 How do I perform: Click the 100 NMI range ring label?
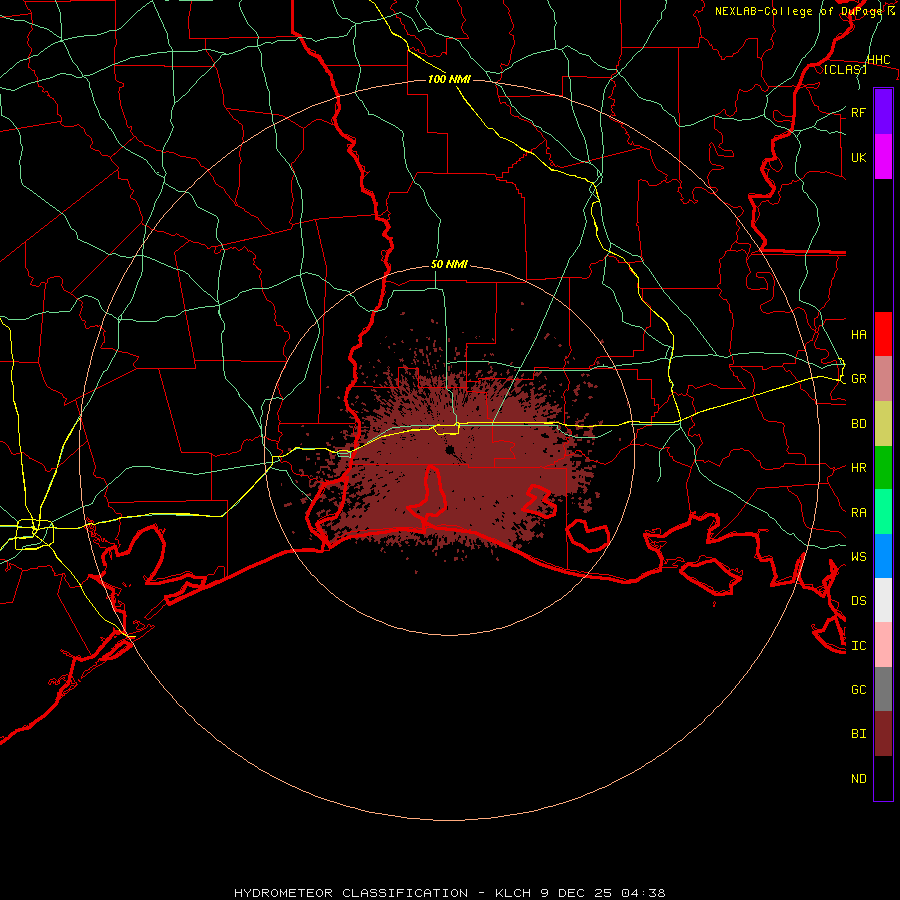coord(449,79)
